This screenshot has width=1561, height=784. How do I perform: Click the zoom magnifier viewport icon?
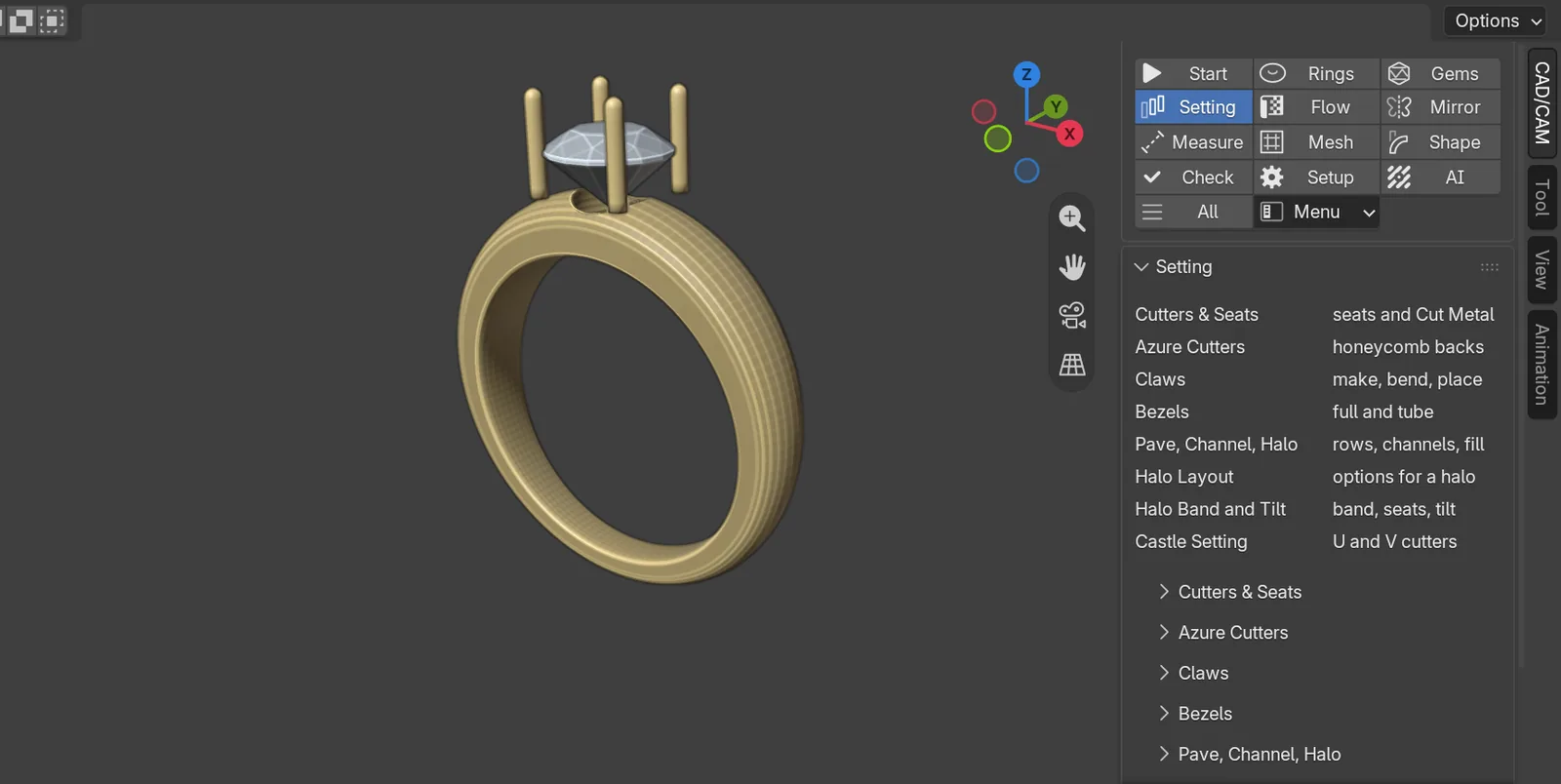coord(1072,218)
